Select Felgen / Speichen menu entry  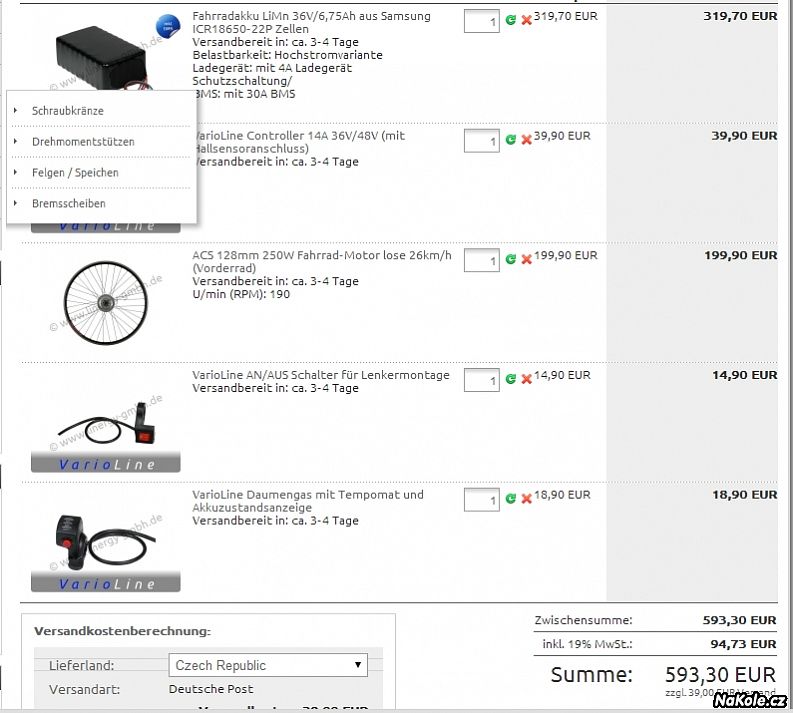(x=75, y=173)
